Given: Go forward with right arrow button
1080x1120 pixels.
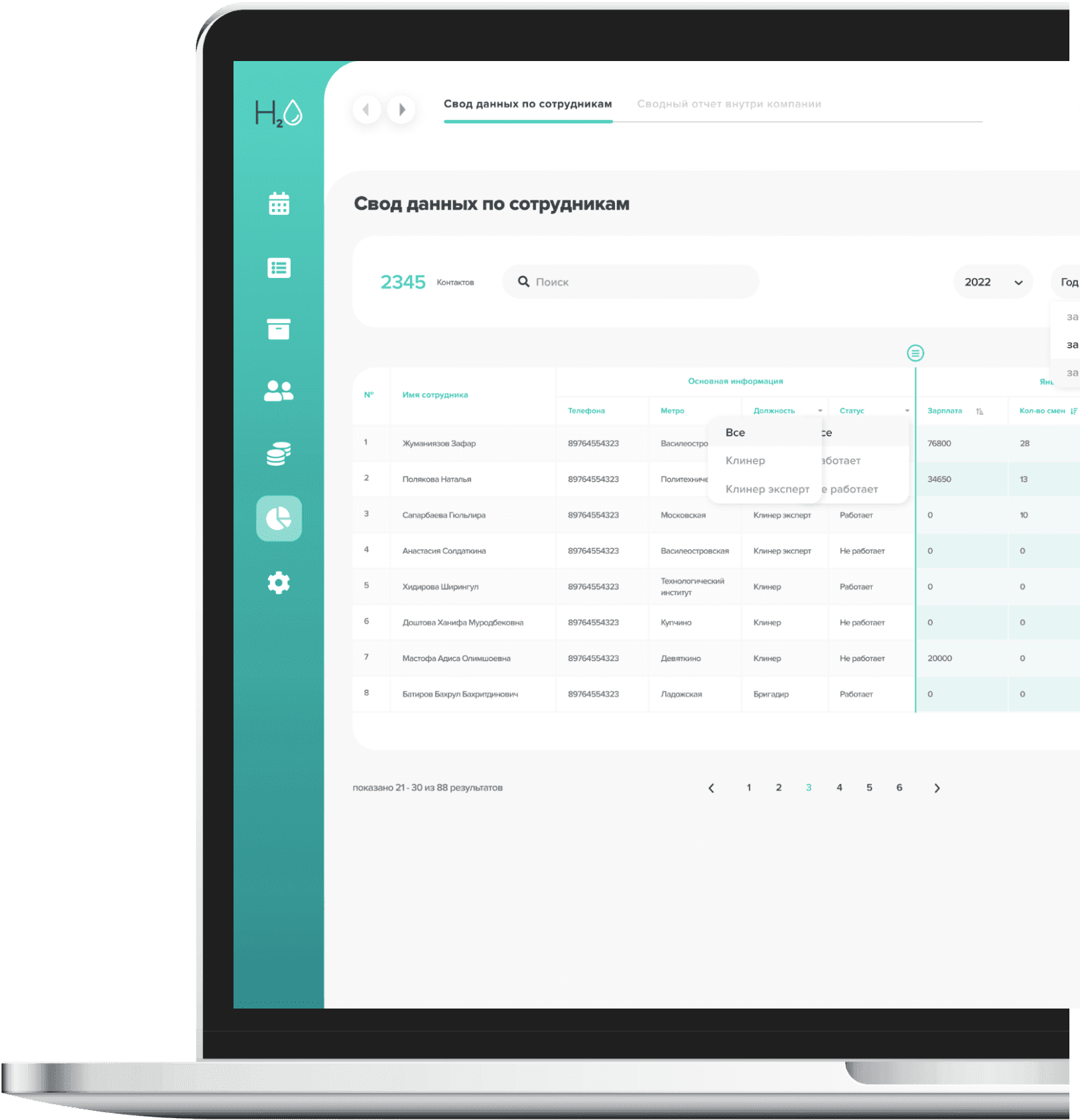Looking at the screenshot, I should (401, 109).
